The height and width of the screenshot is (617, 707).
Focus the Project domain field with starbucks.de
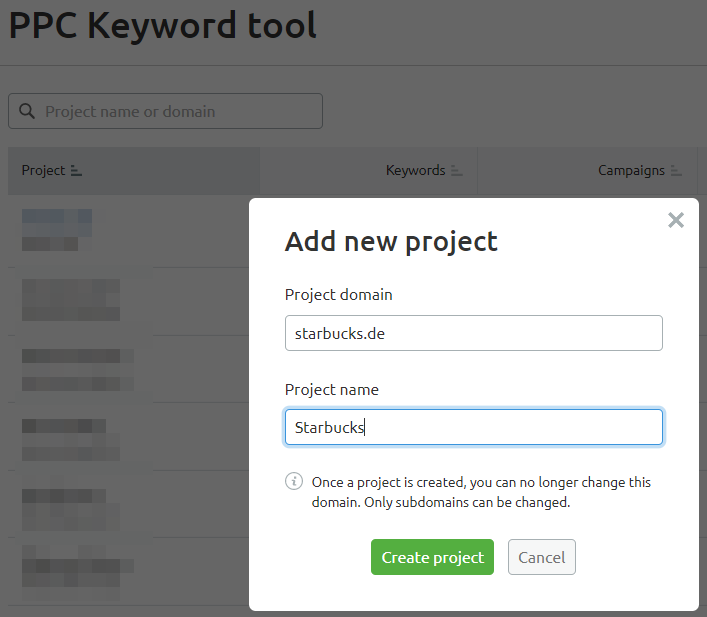(473, 333)
